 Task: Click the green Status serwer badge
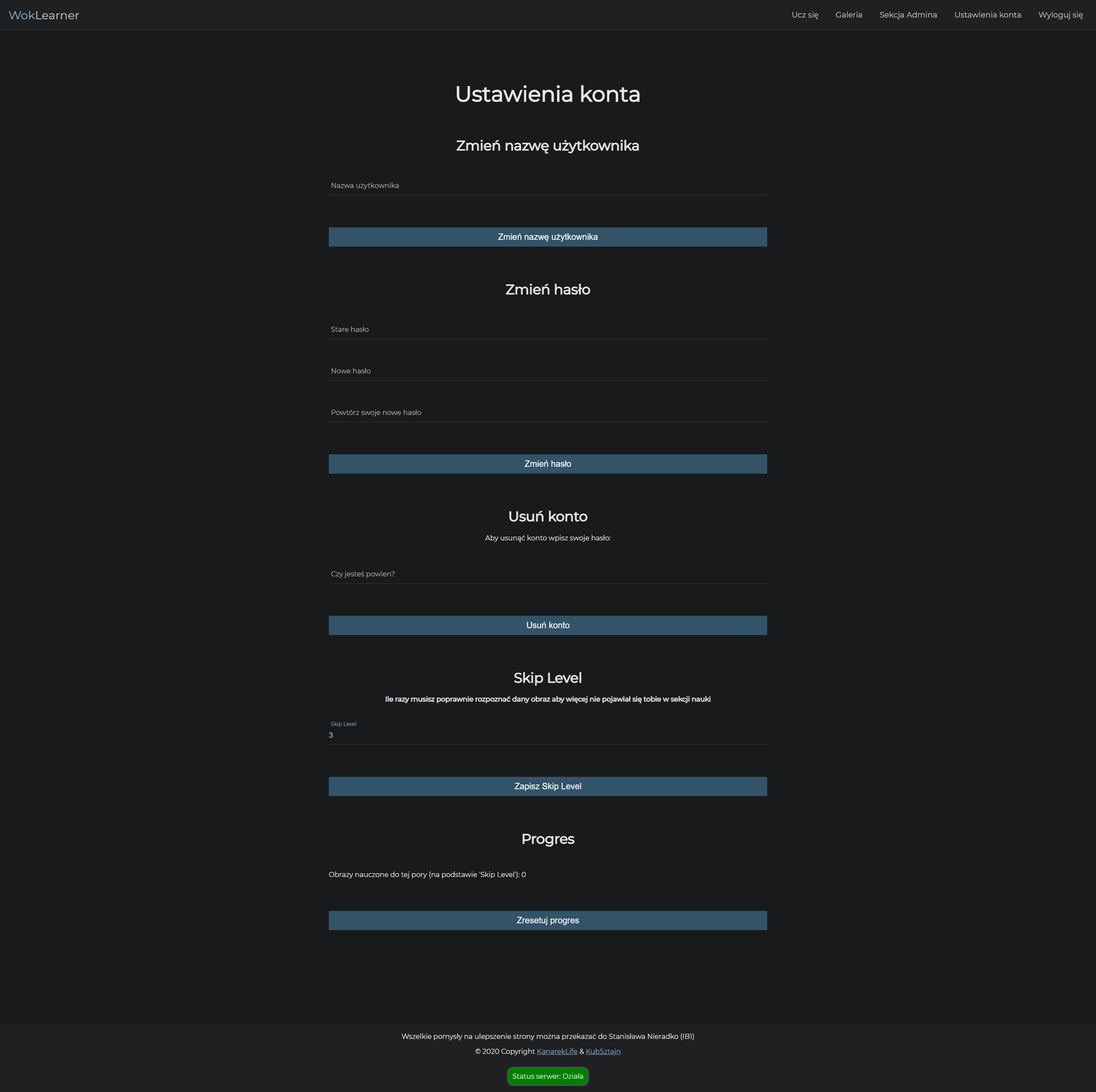[x=548, y=1076]
